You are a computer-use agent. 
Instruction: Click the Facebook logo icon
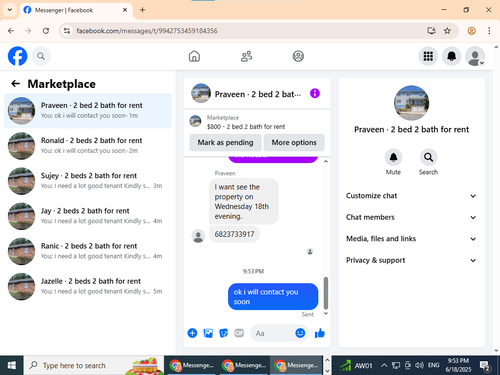(17, 56)
